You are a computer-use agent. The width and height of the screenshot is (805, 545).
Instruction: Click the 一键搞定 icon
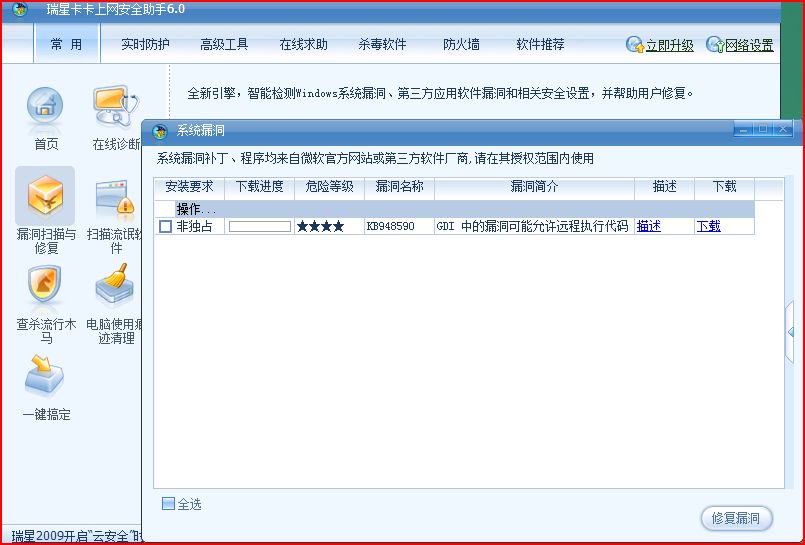pos(45,376)
